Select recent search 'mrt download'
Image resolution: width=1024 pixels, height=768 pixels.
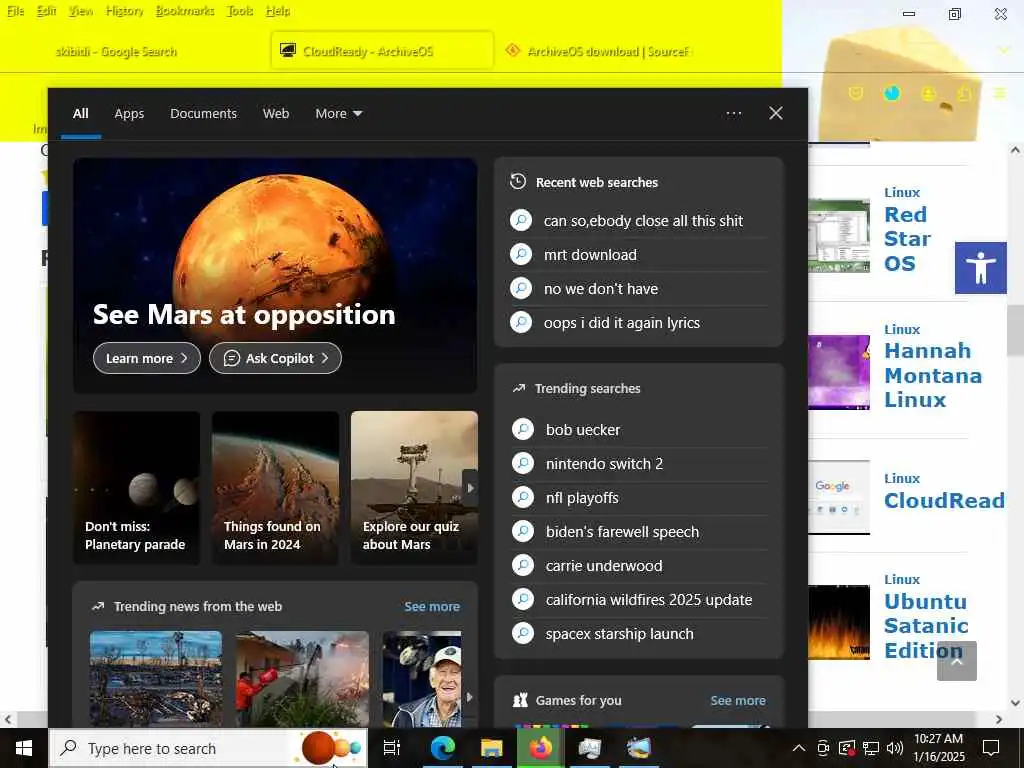coord(639,255)
